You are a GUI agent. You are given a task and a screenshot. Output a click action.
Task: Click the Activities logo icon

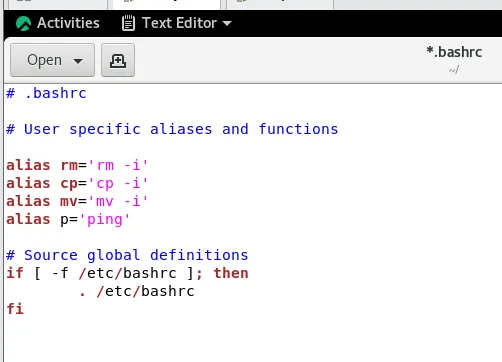point(23,23)
